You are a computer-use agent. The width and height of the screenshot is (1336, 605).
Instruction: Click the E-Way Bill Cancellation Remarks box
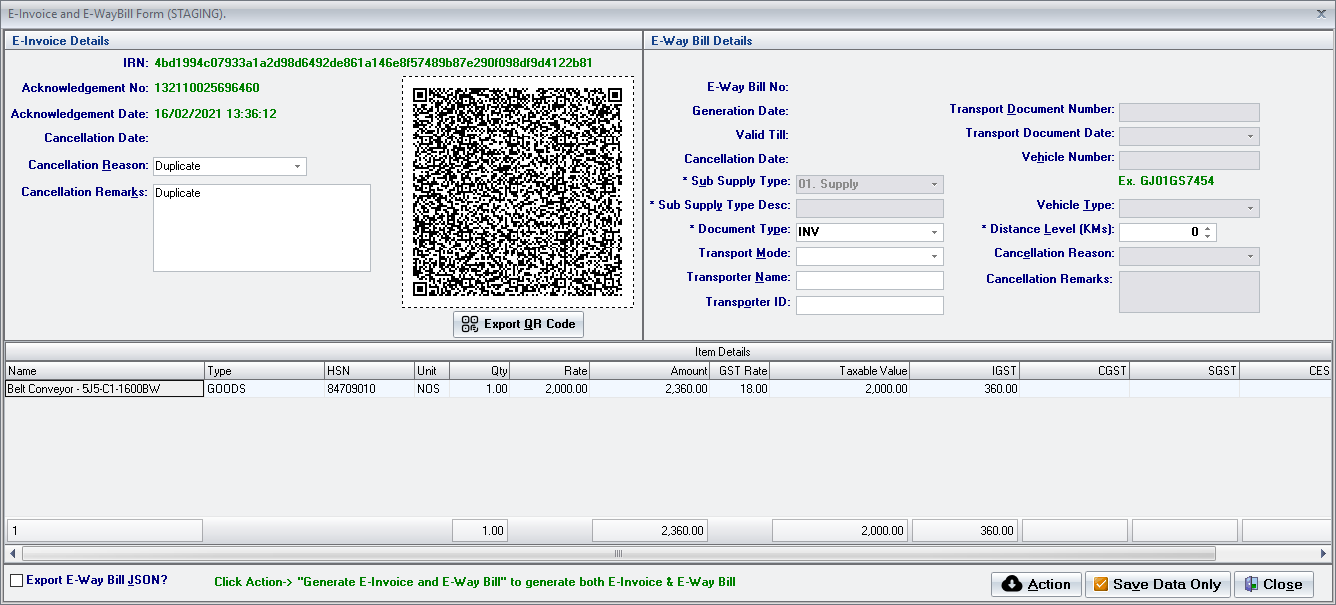(1189, 291)
